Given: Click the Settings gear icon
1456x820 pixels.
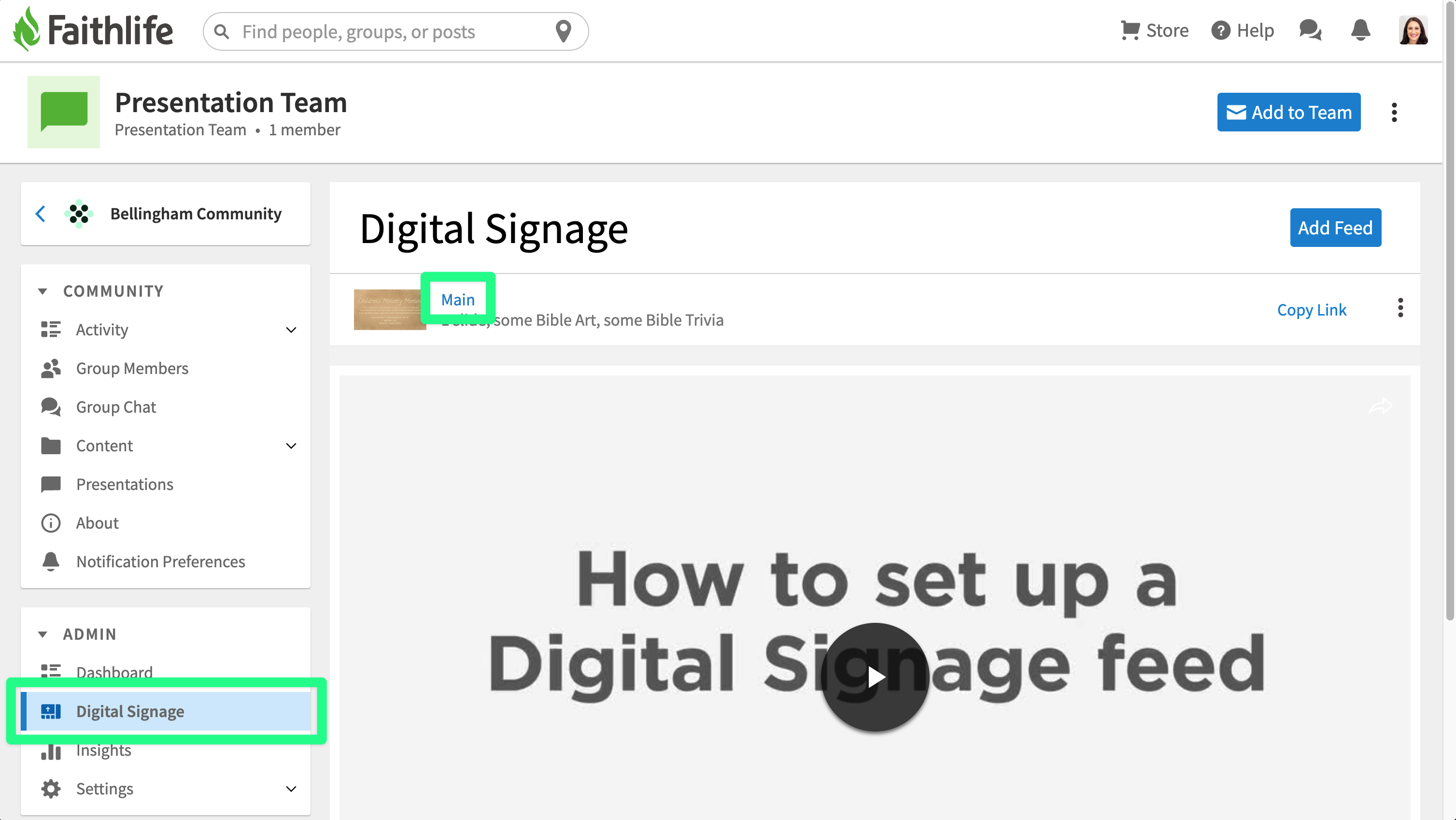Looking at the screenshot, I should click(51, 789).
